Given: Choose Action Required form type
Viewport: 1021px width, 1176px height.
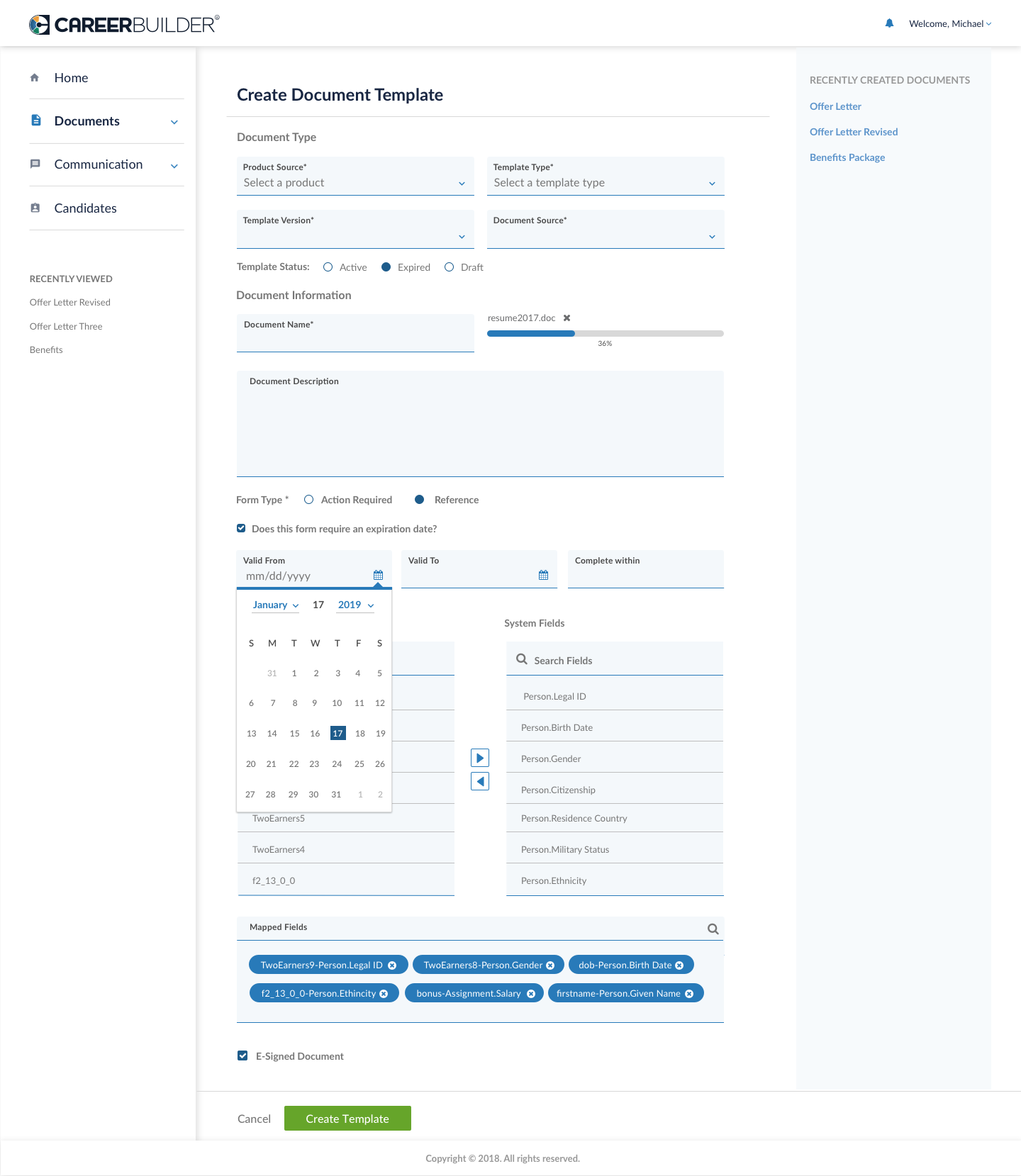Looking at the screenshot, I should (x=308, y=500).
